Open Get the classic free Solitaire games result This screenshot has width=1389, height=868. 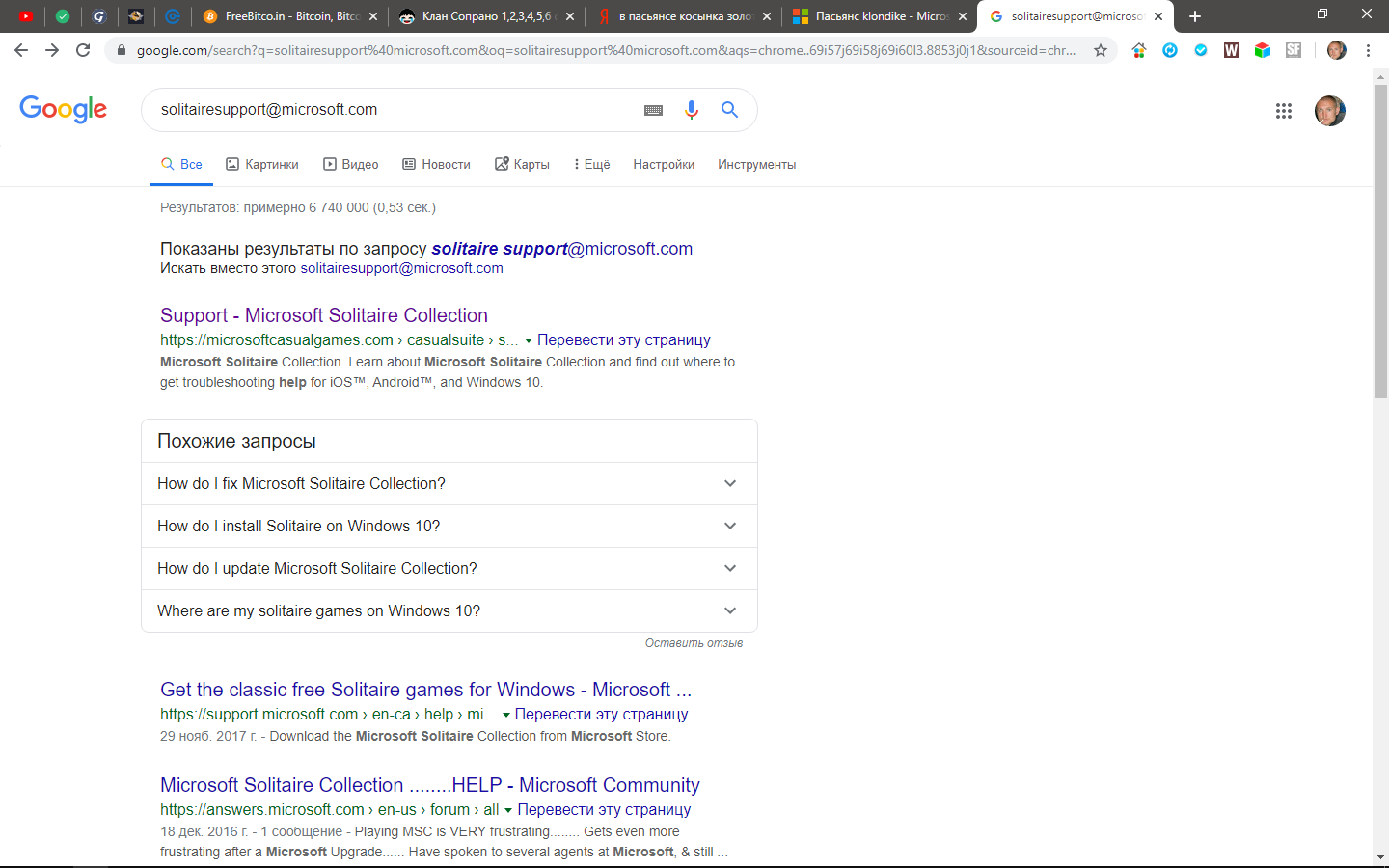point(426,690)
